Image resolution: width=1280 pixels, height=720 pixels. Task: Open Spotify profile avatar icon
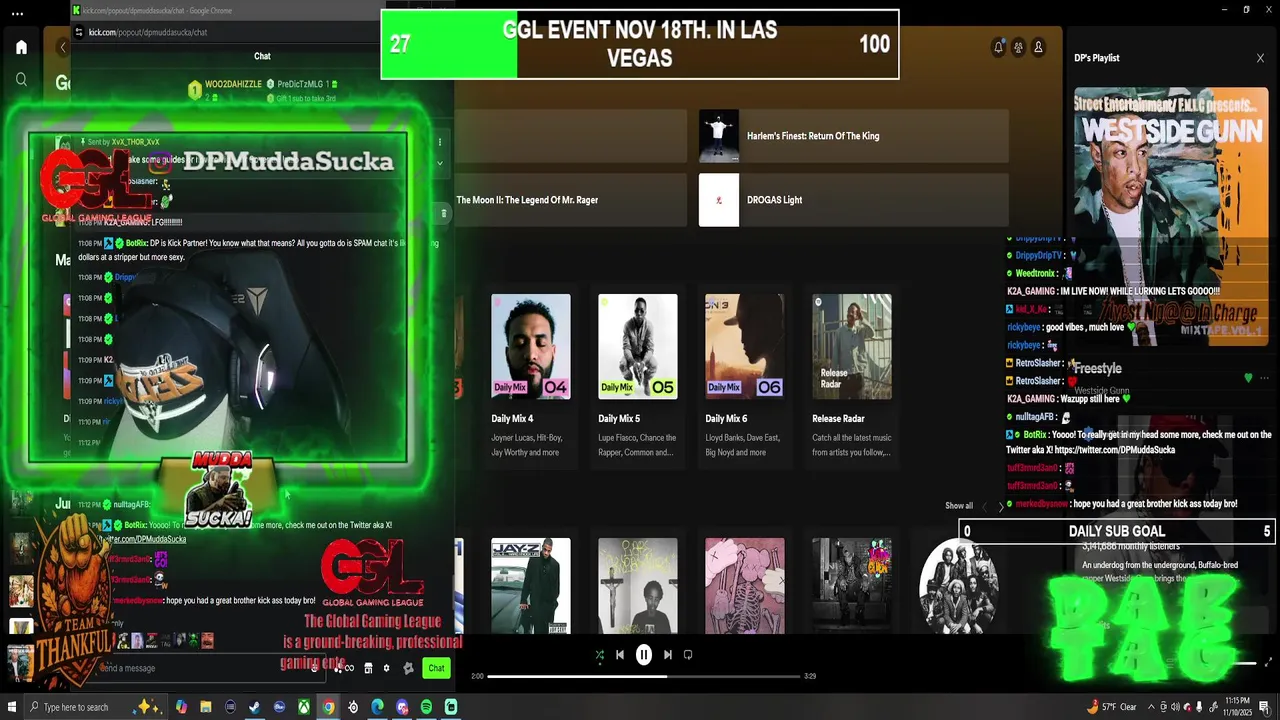pyautogui.click(x=1038, y=47)
